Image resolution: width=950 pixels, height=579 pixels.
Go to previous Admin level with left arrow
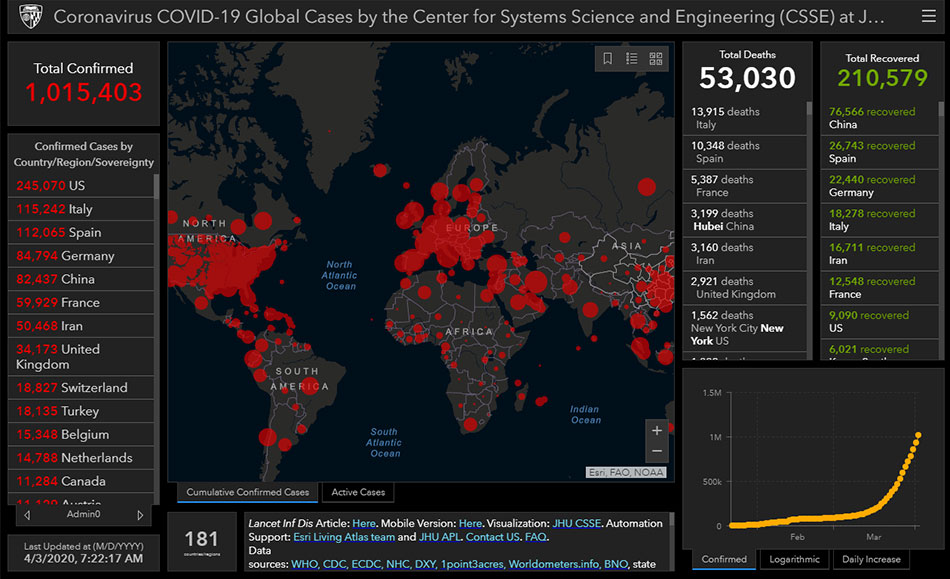[x=27, y=515]
